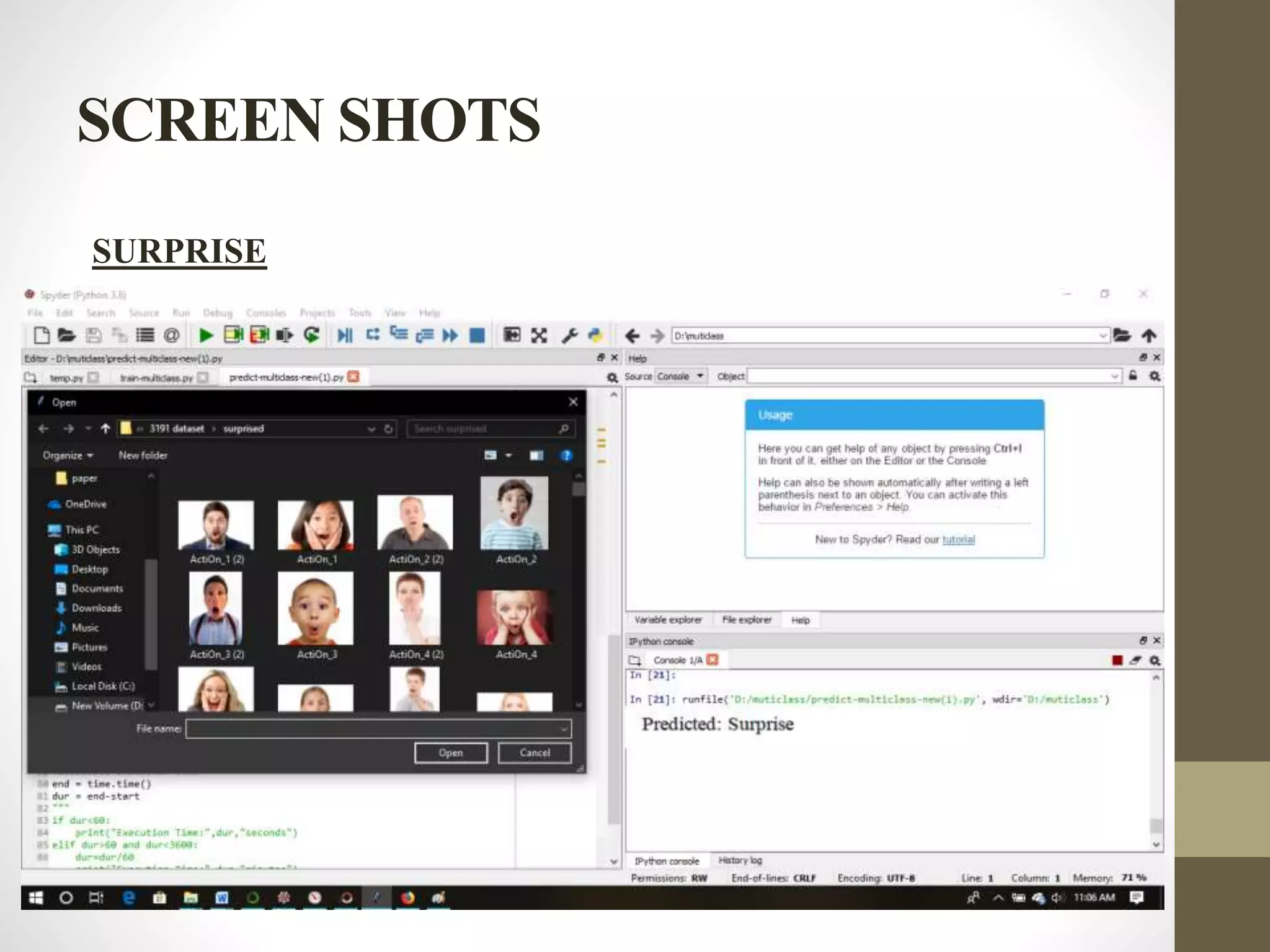Open the working directory D:\muticlass dropdown
The height and width of the screenshot is (952, 1270).
1103,336
